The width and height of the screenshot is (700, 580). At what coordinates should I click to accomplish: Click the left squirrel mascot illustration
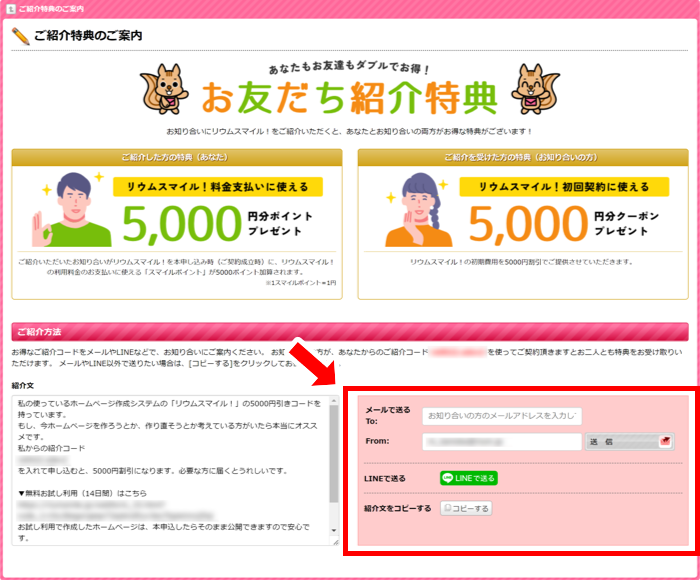(165, 88)
